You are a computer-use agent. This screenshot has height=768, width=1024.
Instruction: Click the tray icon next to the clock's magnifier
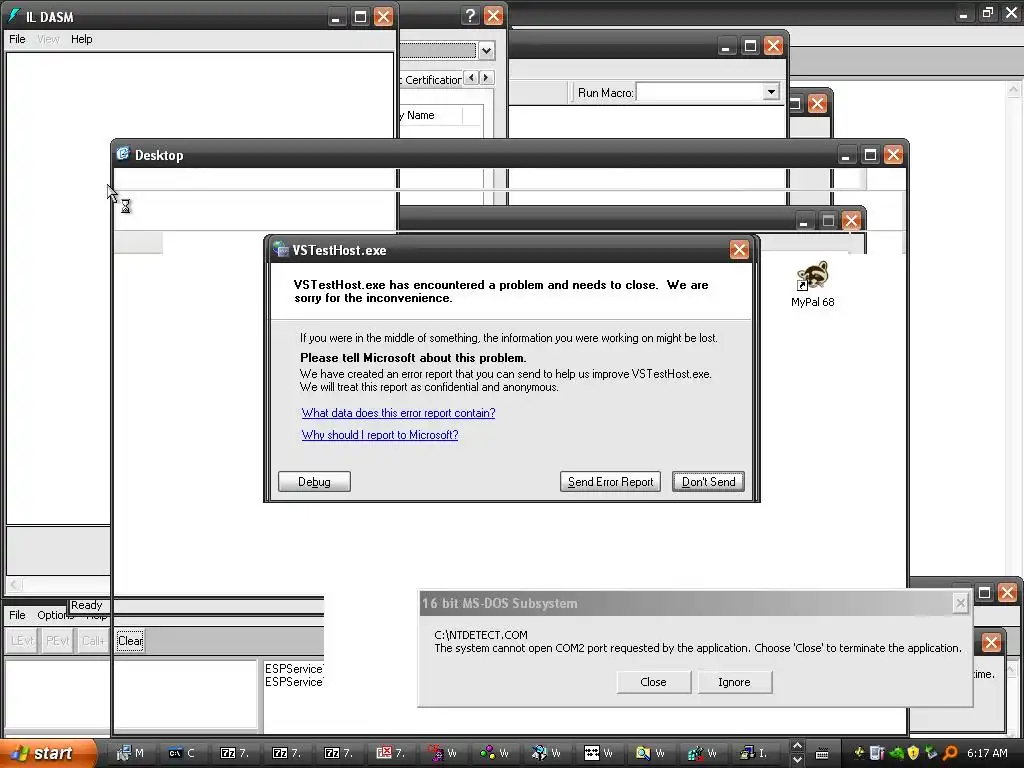[931, 753]
